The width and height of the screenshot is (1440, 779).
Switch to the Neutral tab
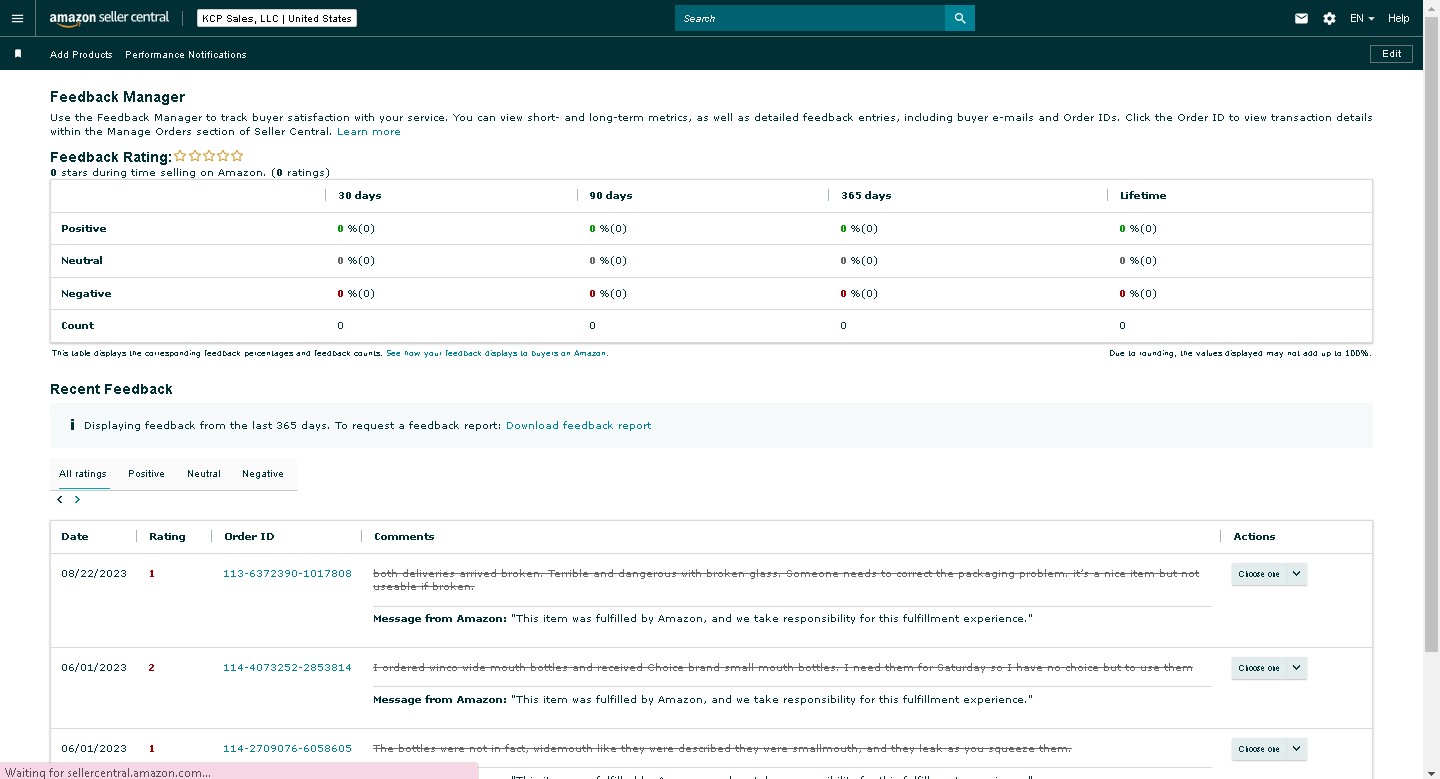coord(204,474)
